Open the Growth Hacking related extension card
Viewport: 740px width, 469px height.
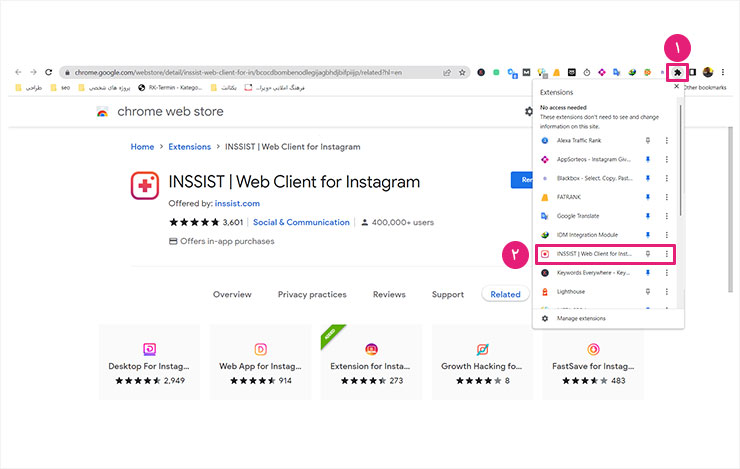(x=482, y=362)
